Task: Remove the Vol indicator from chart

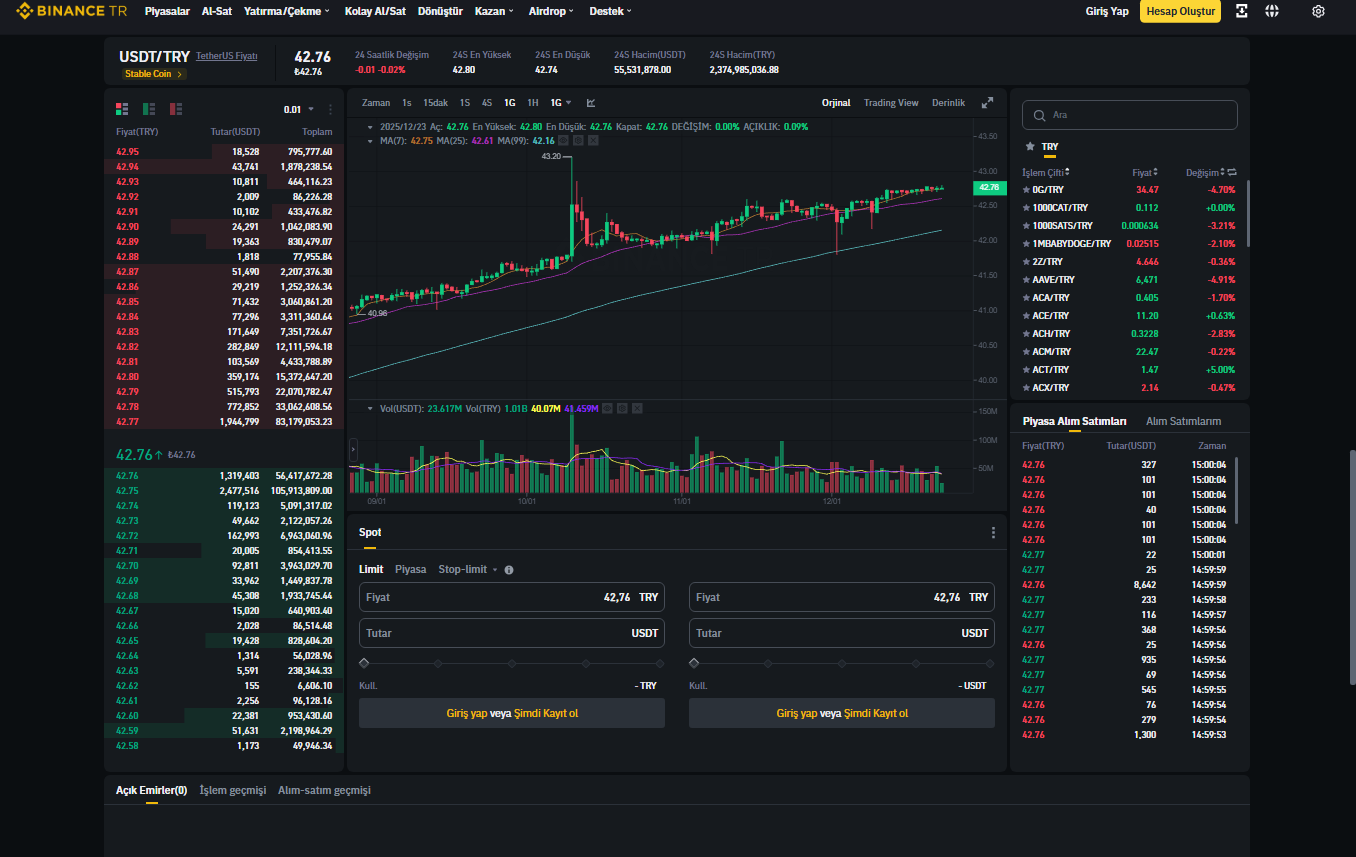Action: pos(637,408)
